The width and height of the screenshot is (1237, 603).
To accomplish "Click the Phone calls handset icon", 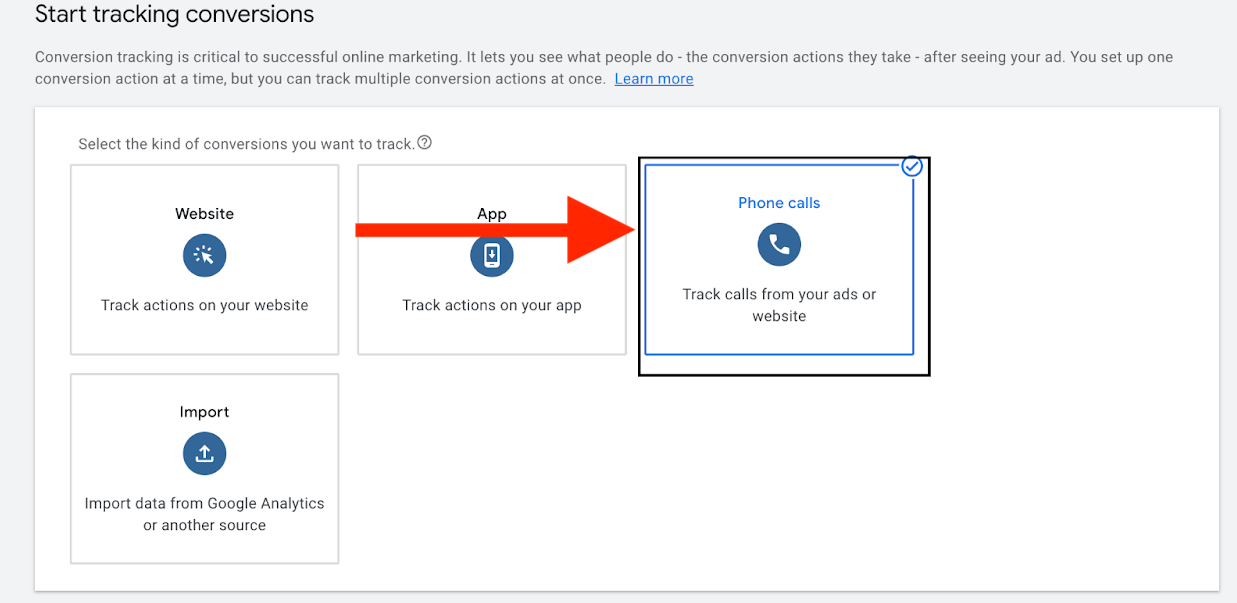I will [779, 244].
